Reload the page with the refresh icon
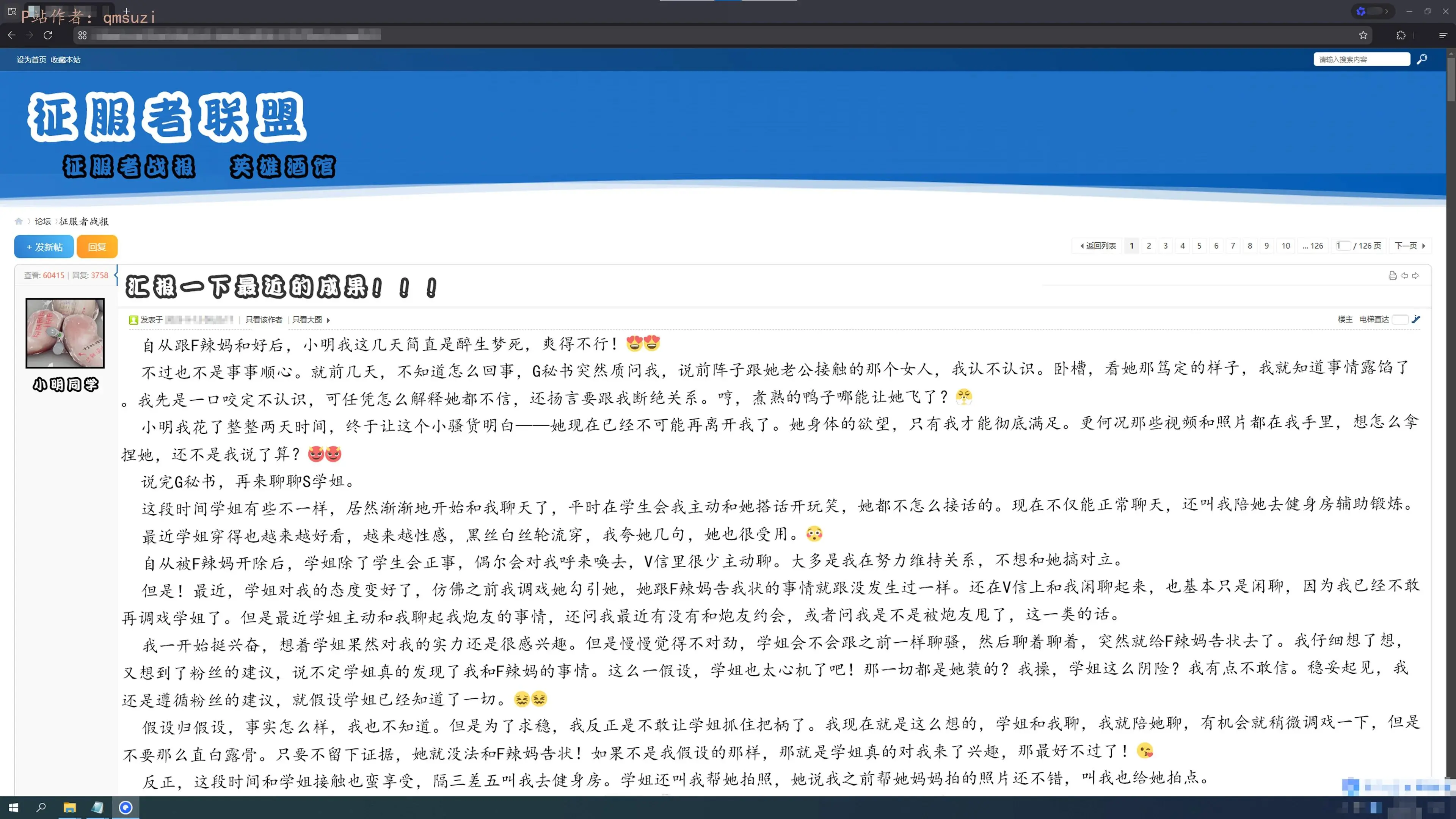 tap(48, 35)
